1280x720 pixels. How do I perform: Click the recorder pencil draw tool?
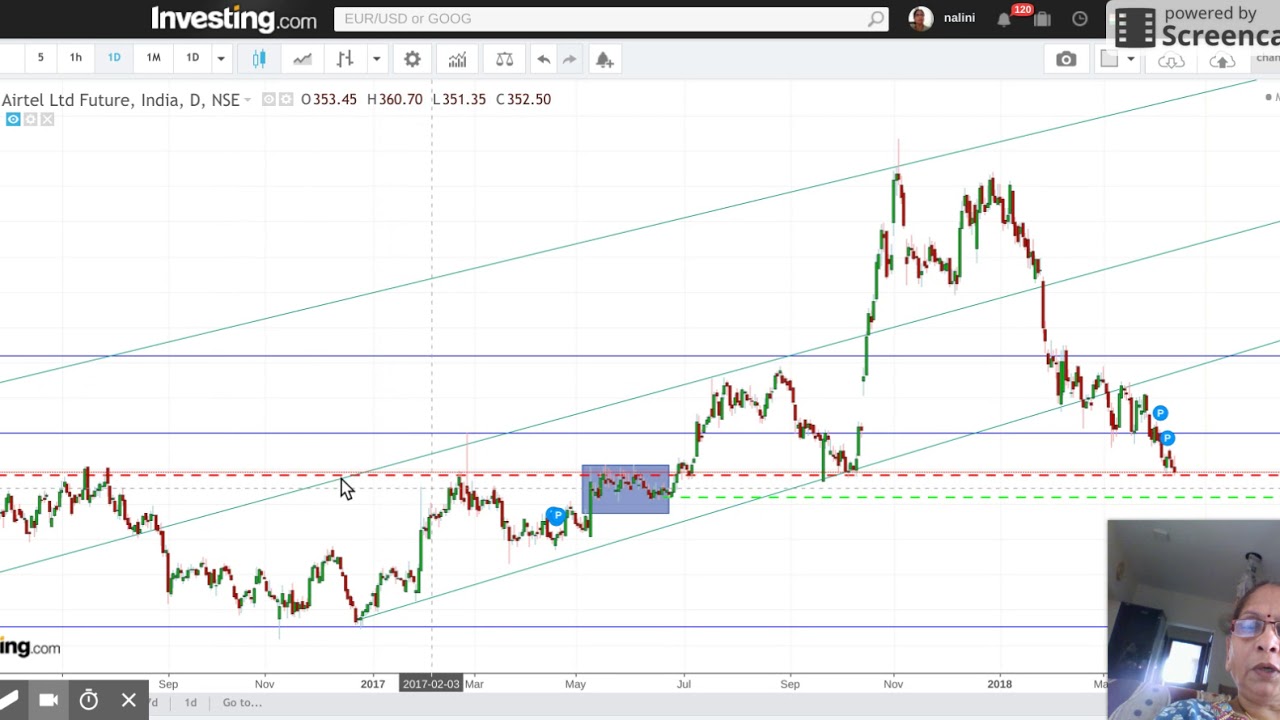point(9,700)
